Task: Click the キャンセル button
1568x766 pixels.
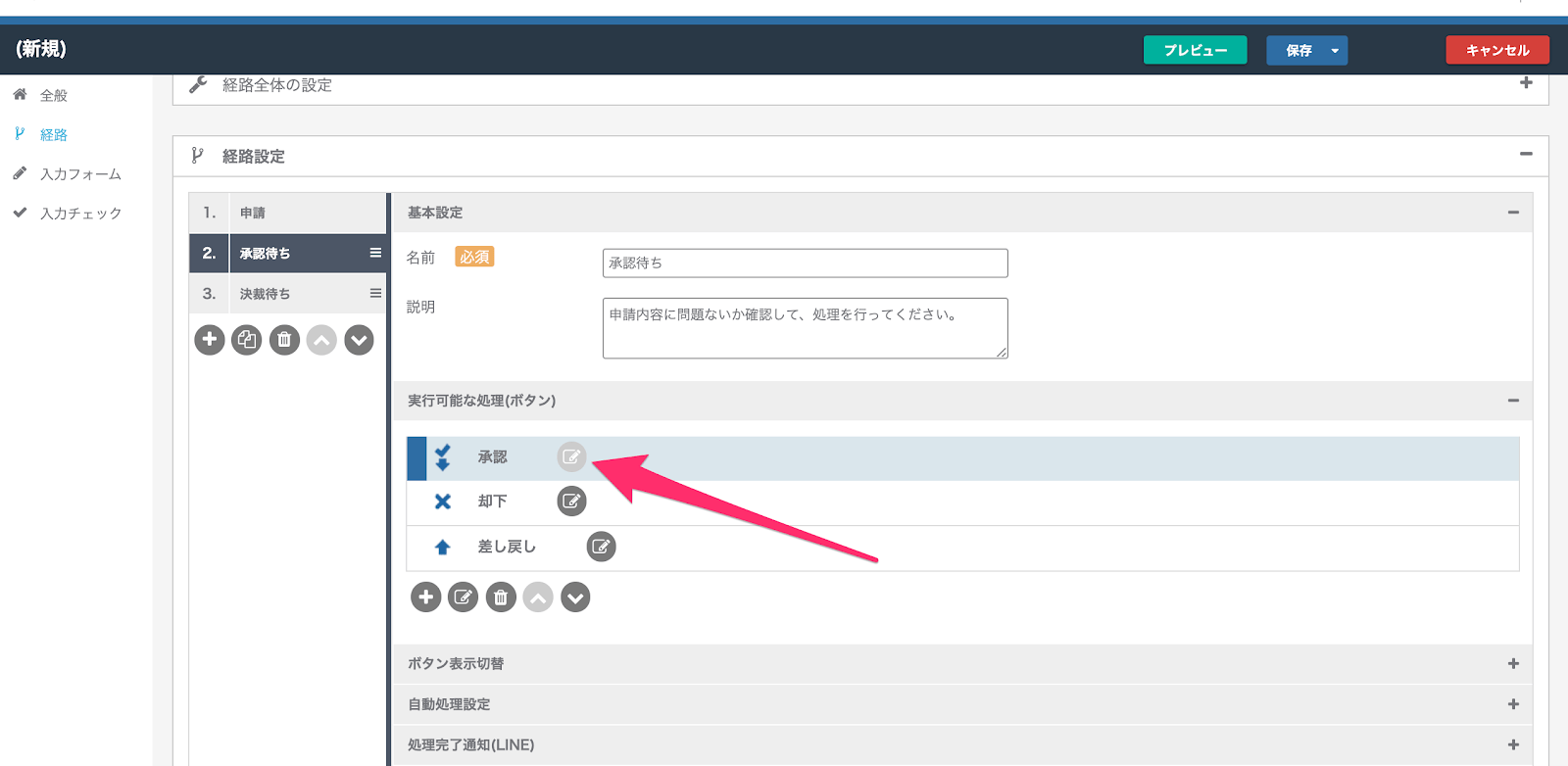Action: click(1497, 50)
